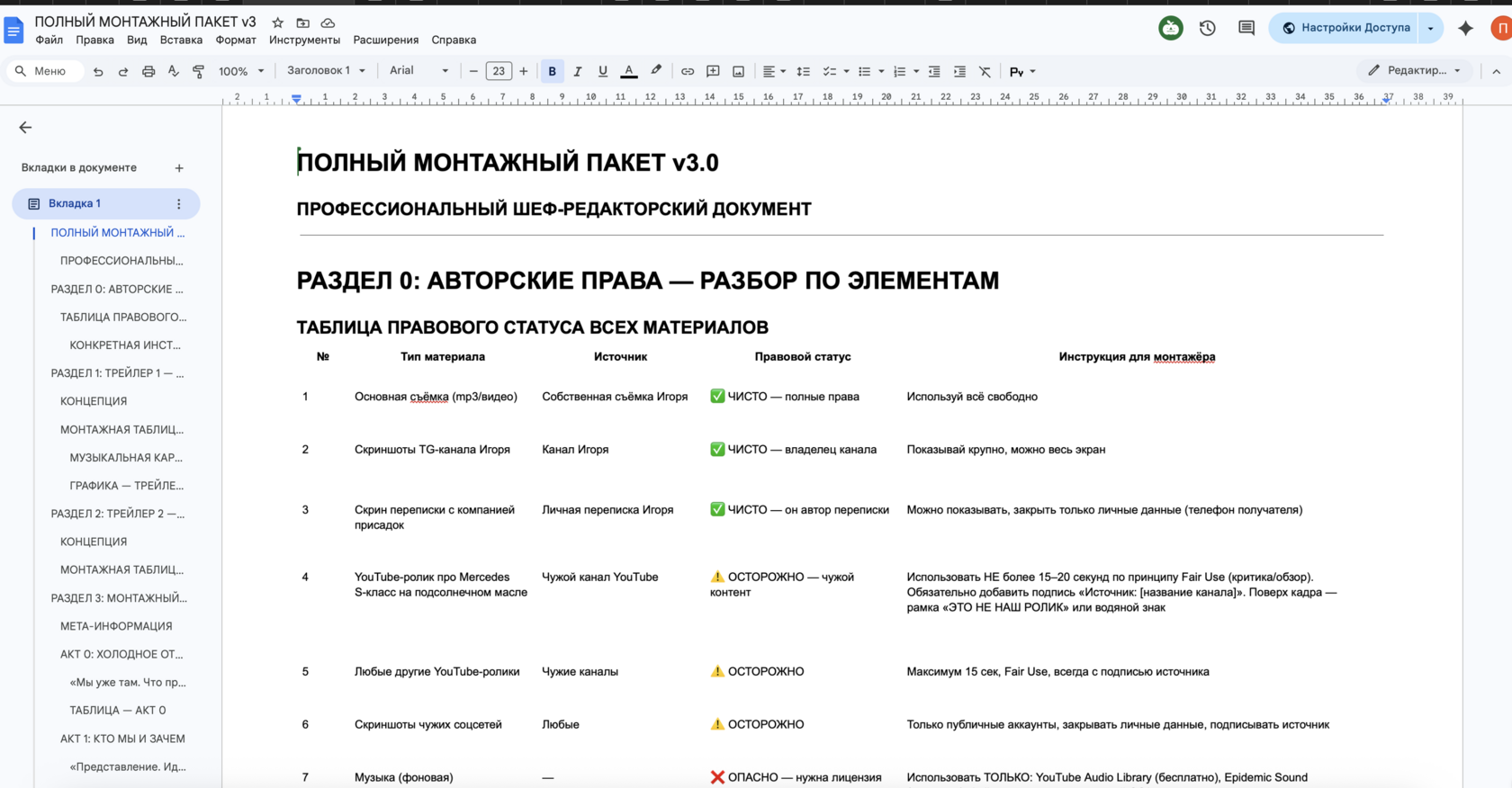Open the green collaborator avatar
Viewport: 1512px width, 788px height.
click(x=1171, y=28)
